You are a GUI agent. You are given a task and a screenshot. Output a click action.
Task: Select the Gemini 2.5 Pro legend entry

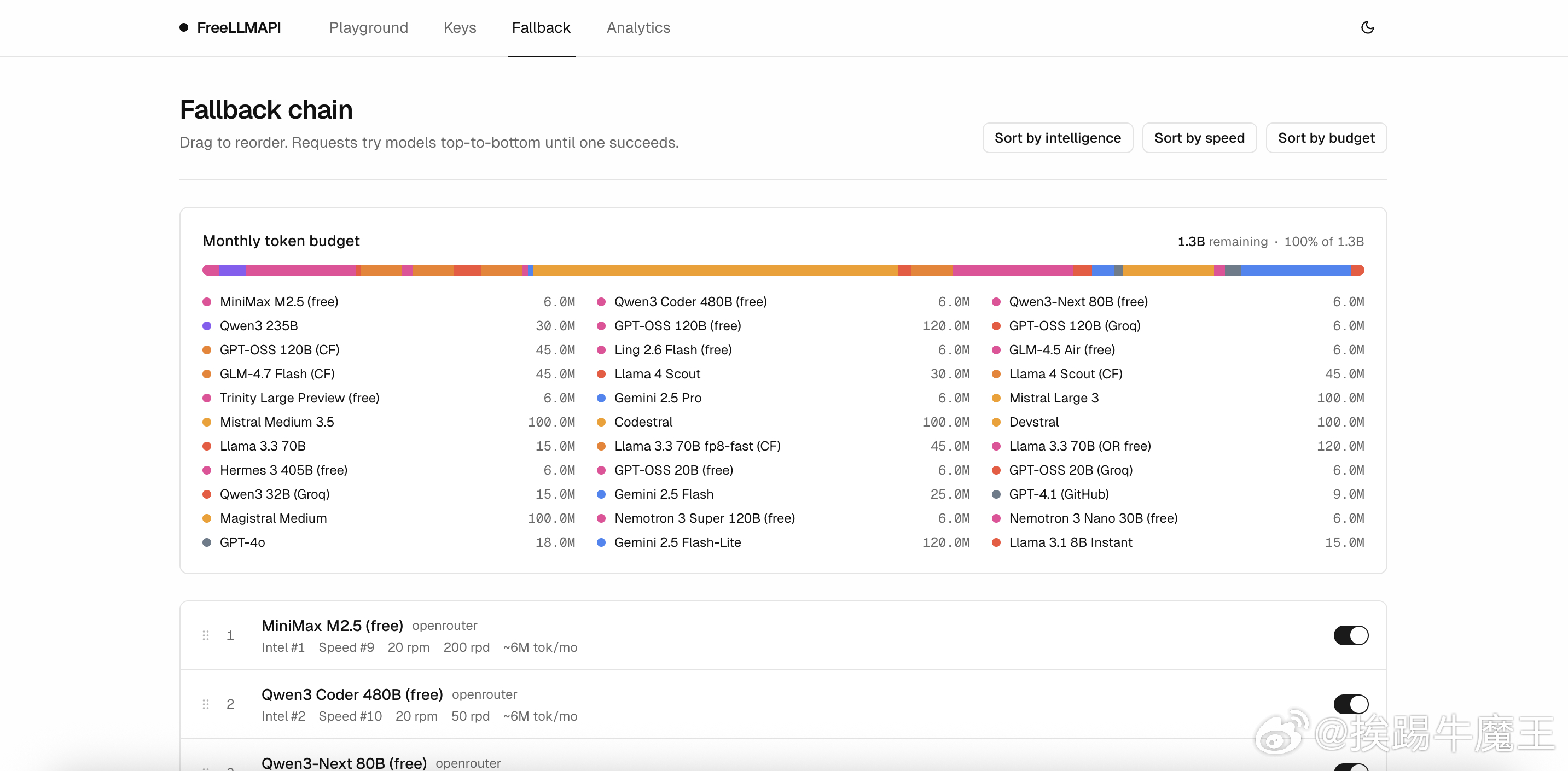783,398
